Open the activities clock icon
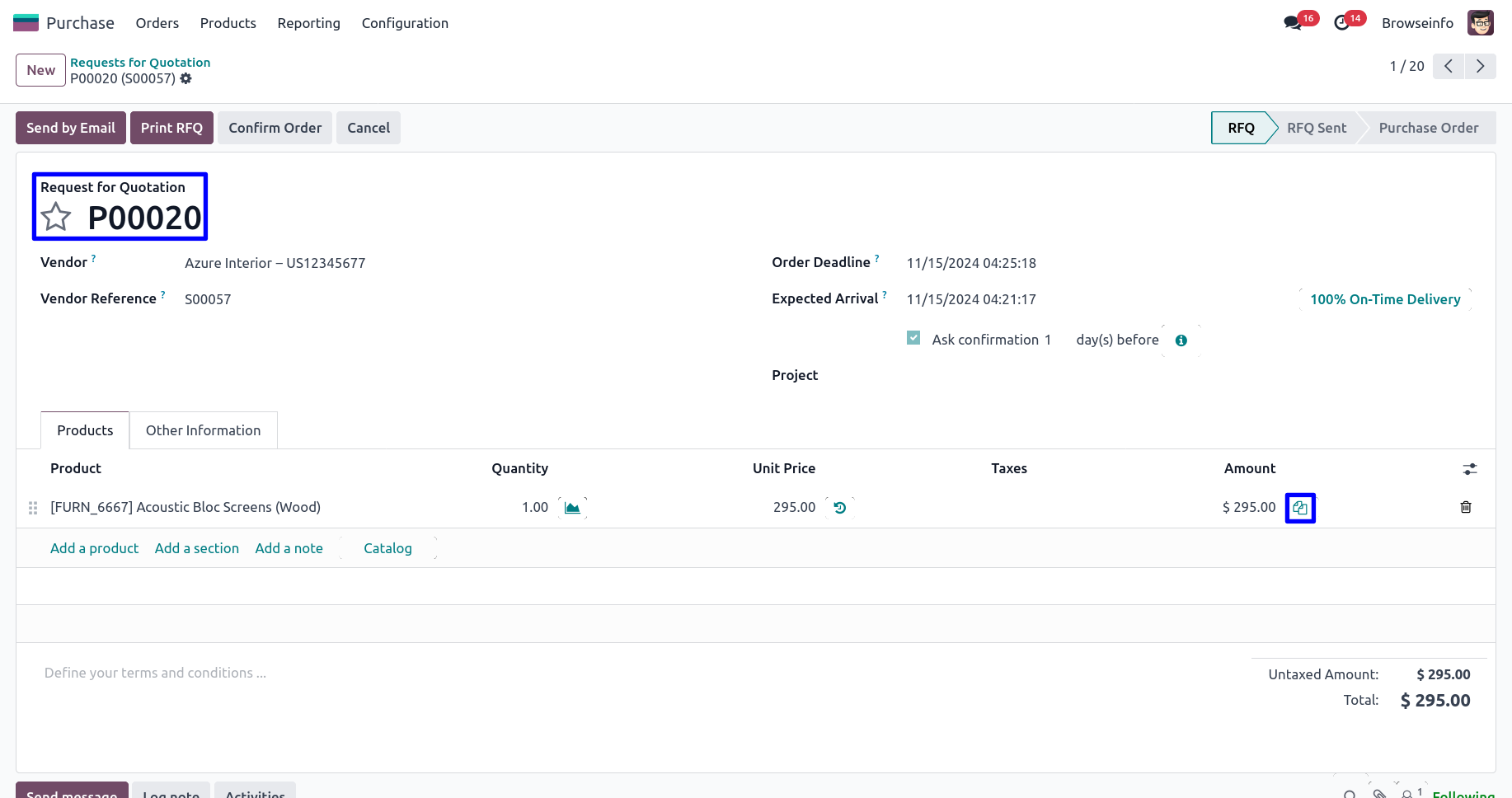The image size is (1512, 798). pyautogui.click(x=1342, y=23)
